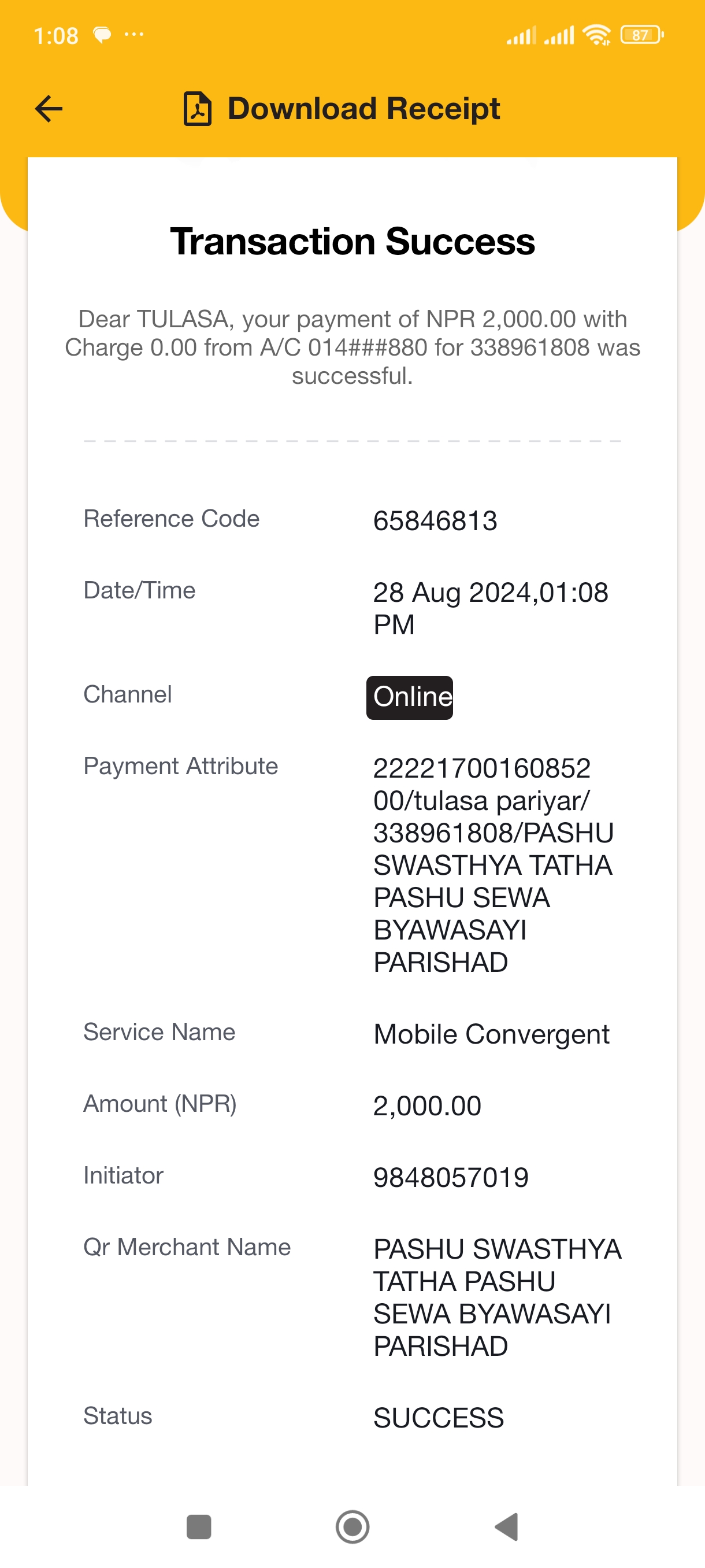Tap the reference code 65846813
This screenshot has width=705, height=1568.
pos(436,521)
